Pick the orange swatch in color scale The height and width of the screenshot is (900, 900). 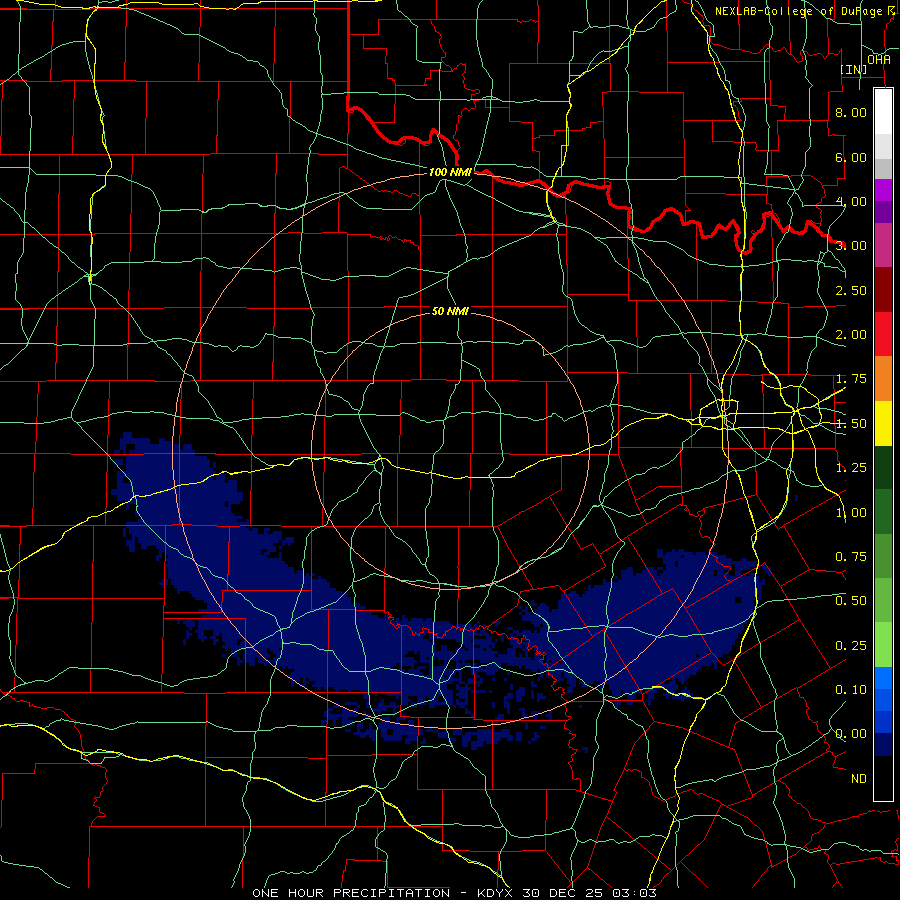pyautogui.click(x=883, y=379)
